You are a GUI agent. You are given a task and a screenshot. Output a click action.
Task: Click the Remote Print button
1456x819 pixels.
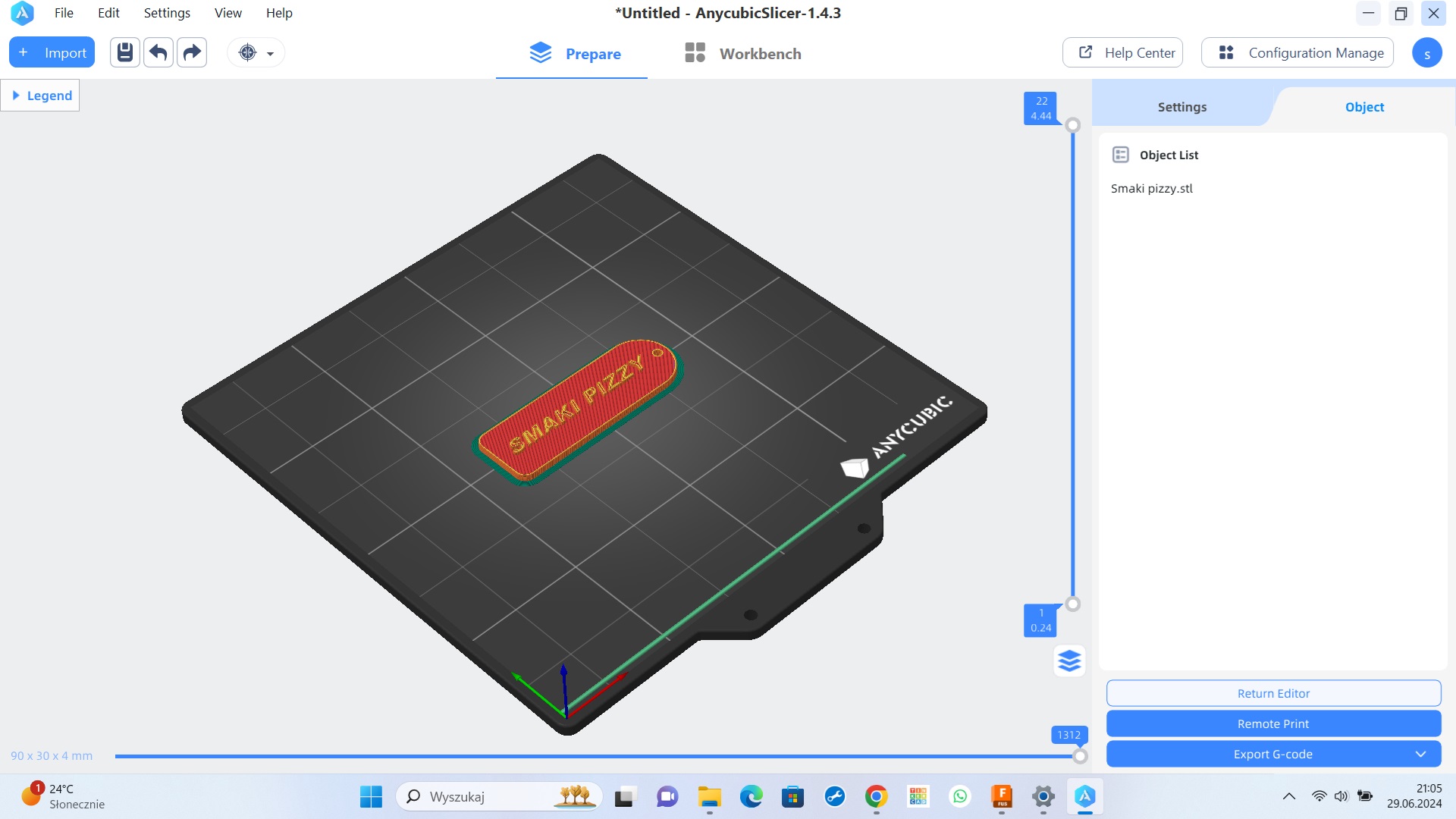1272,723
